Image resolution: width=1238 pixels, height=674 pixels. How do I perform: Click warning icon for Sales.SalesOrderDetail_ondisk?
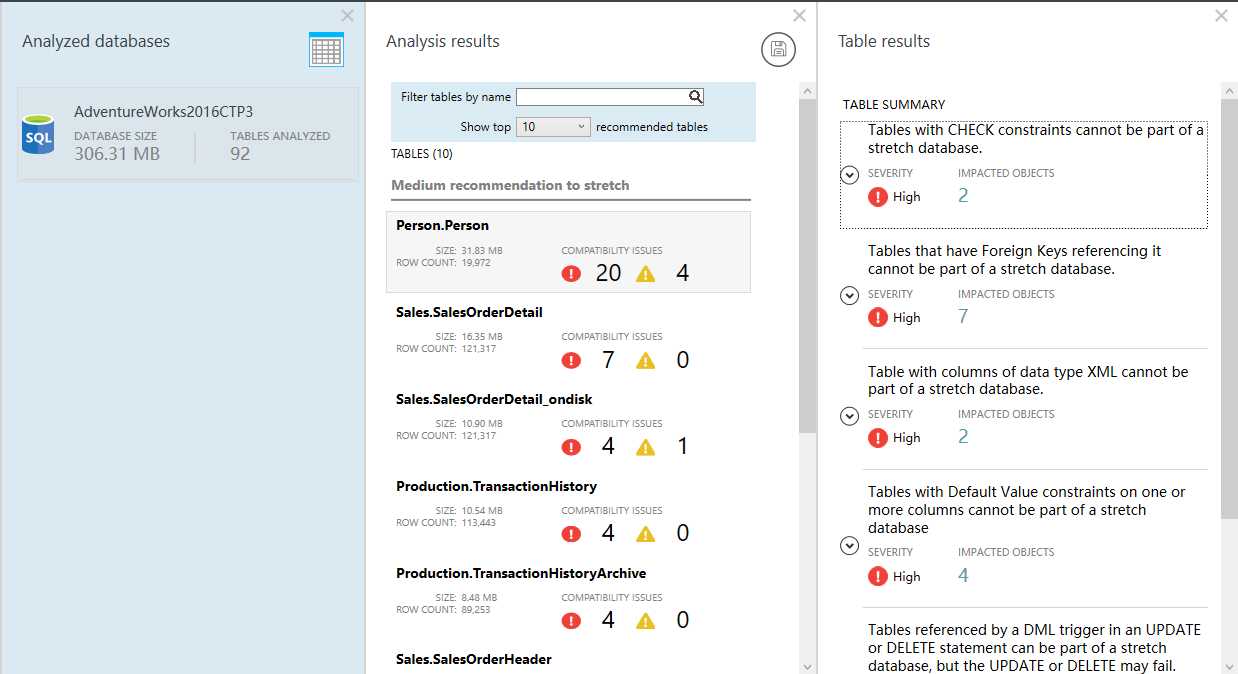(x=646, y=447)
